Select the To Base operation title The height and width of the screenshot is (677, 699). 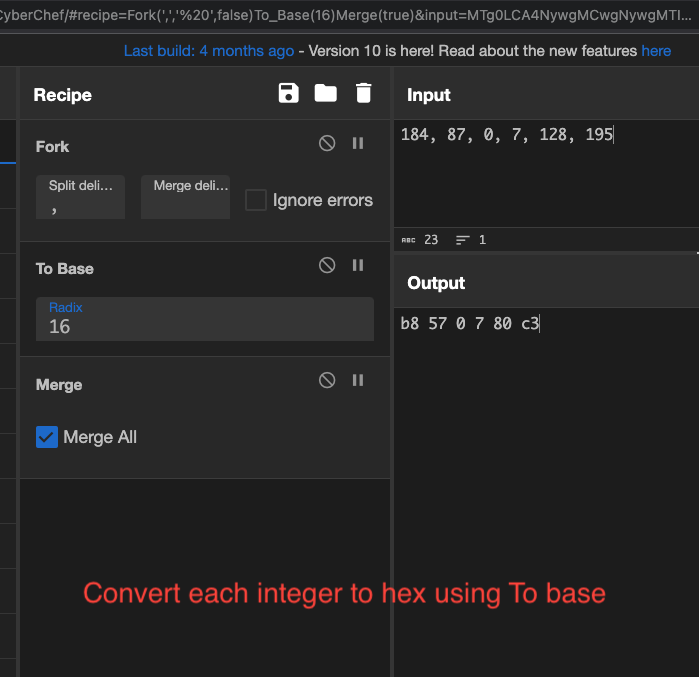point(65,269)
